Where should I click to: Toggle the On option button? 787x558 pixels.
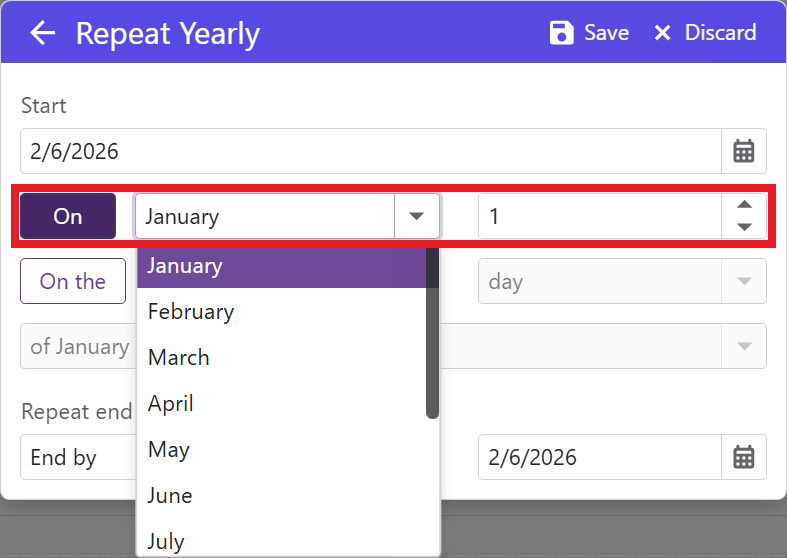point(68,216)
